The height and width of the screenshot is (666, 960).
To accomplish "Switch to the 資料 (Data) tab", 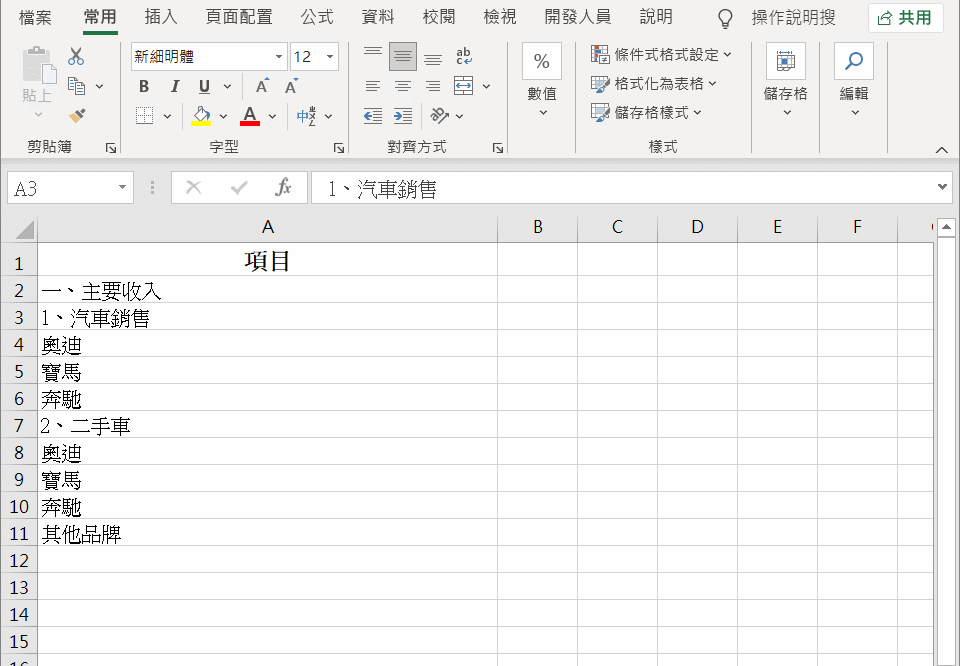I will [378, 17].
